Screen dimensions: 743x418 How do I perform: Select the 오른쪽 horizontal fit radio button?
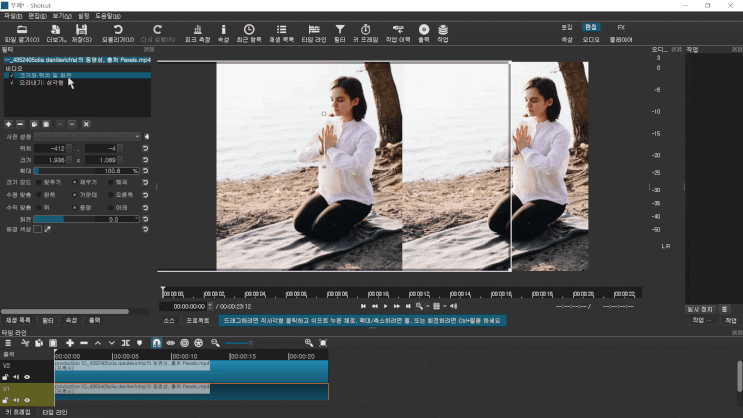110,195
